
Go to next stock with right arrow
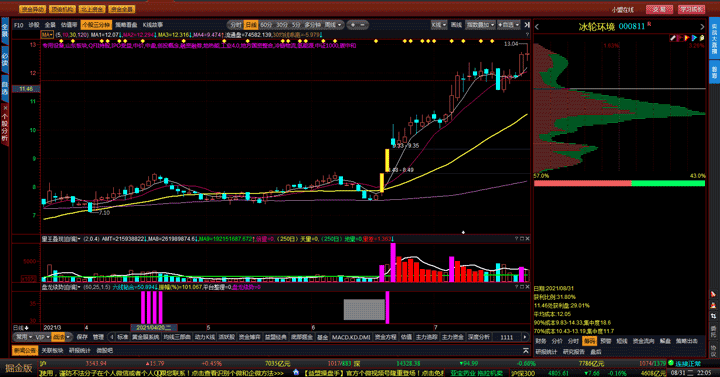pos(702,27)
